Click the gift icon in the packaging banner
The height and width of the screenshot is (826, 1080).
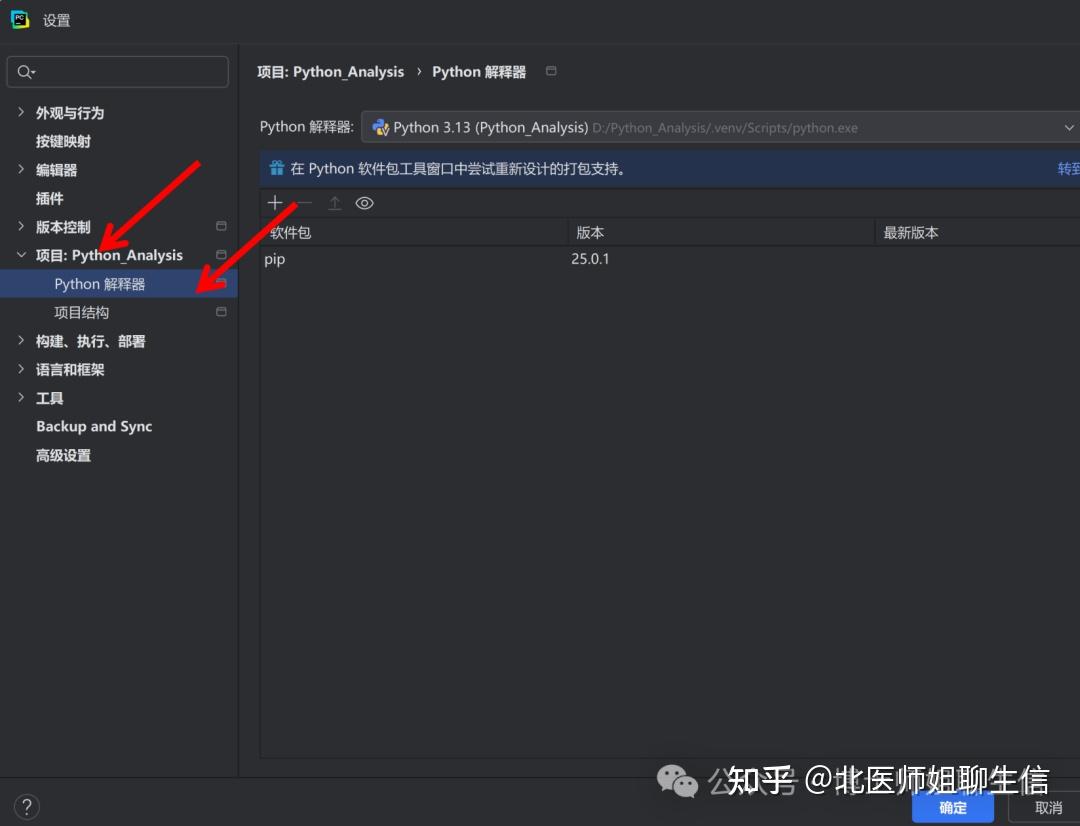pos(276,168)
